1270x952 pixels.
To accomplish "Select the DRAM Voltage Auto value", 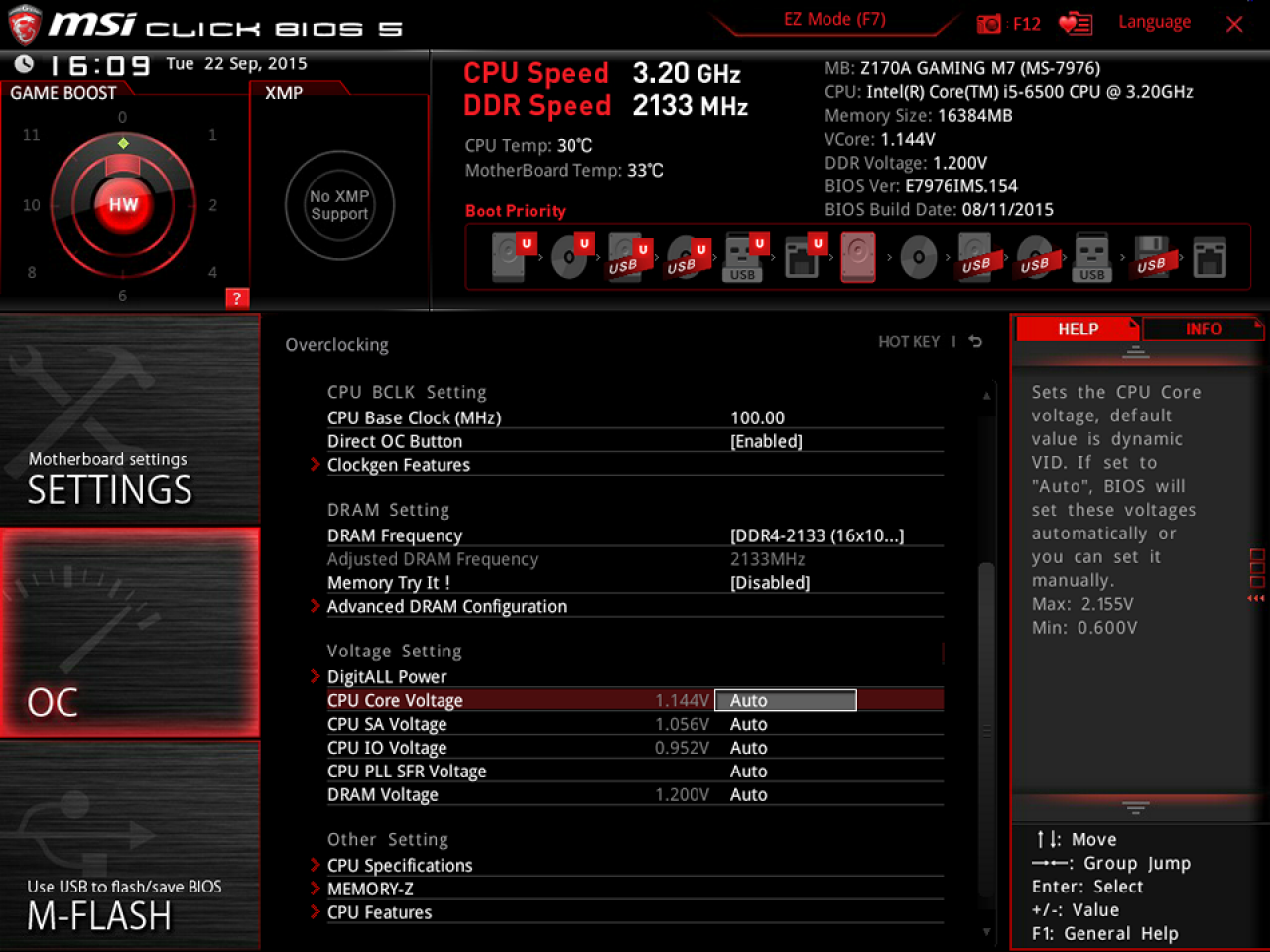I will [749, 795].
